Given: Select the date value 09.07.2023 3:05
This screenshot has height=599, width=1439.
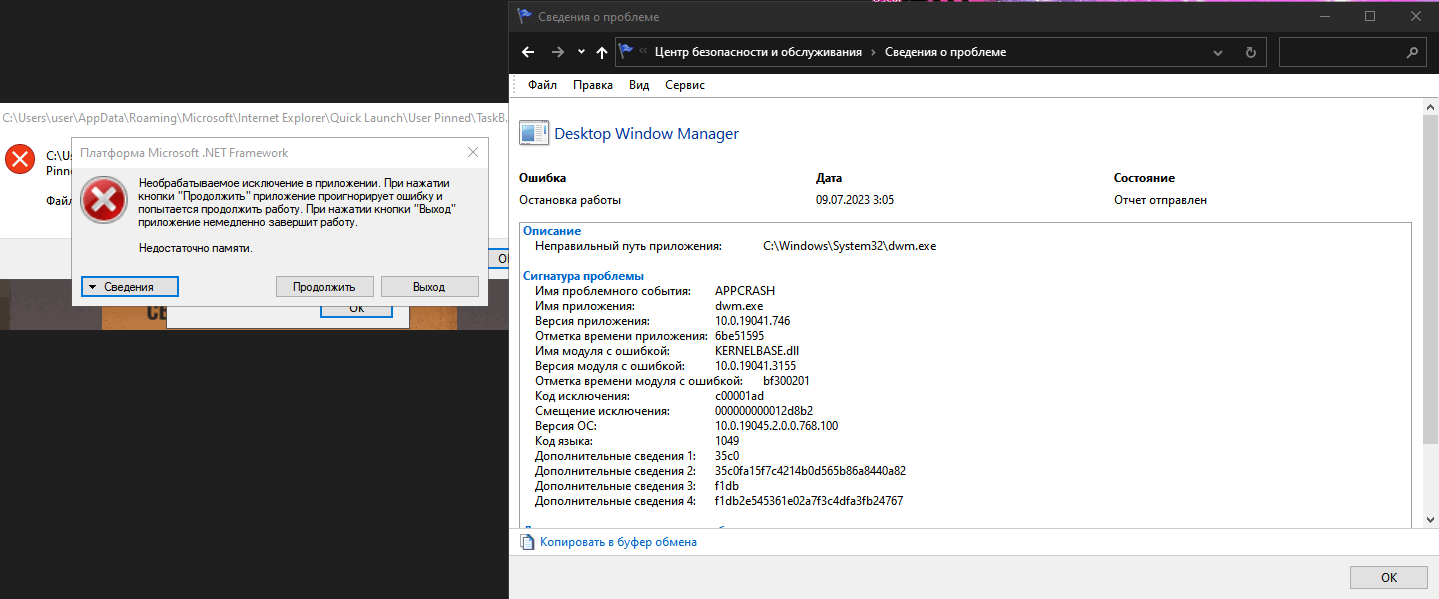Looking at the screenshot, I should pyautogui.click(x=855, y=200).
